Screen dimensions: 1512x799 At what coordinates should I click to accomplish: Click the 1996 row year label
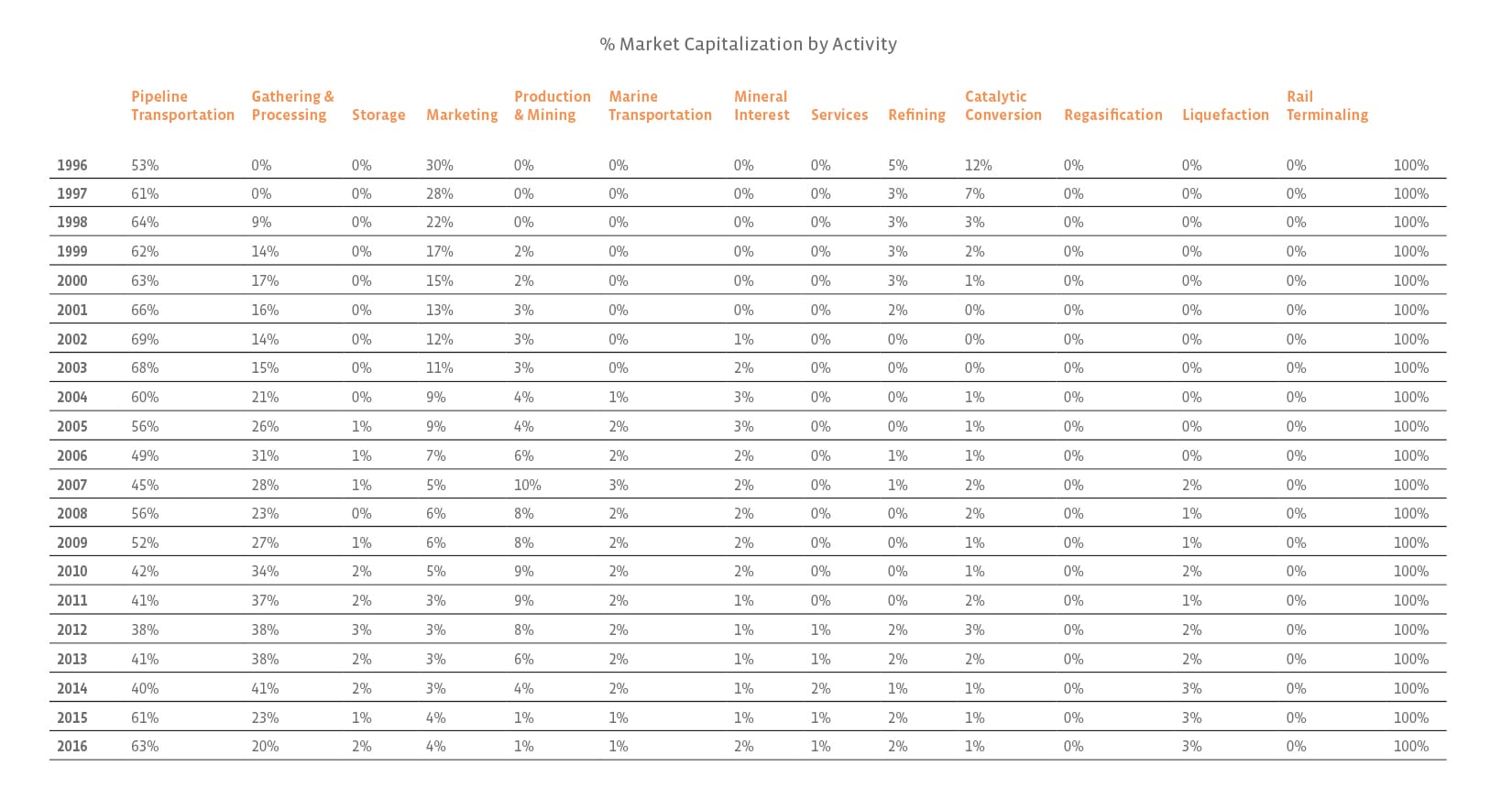(x=72, y=166)
